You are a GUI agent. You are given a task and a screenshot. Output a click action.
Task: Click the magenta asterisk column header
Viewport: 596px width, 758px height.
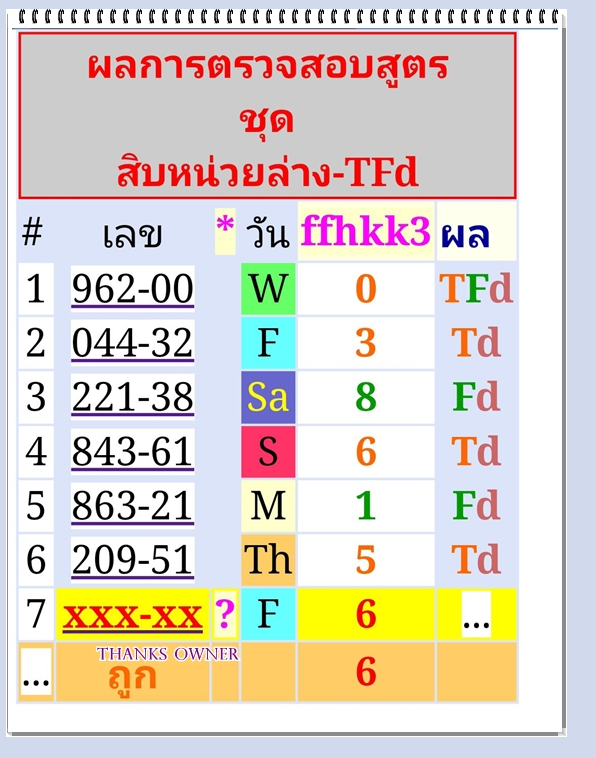[x=225, y=231]
